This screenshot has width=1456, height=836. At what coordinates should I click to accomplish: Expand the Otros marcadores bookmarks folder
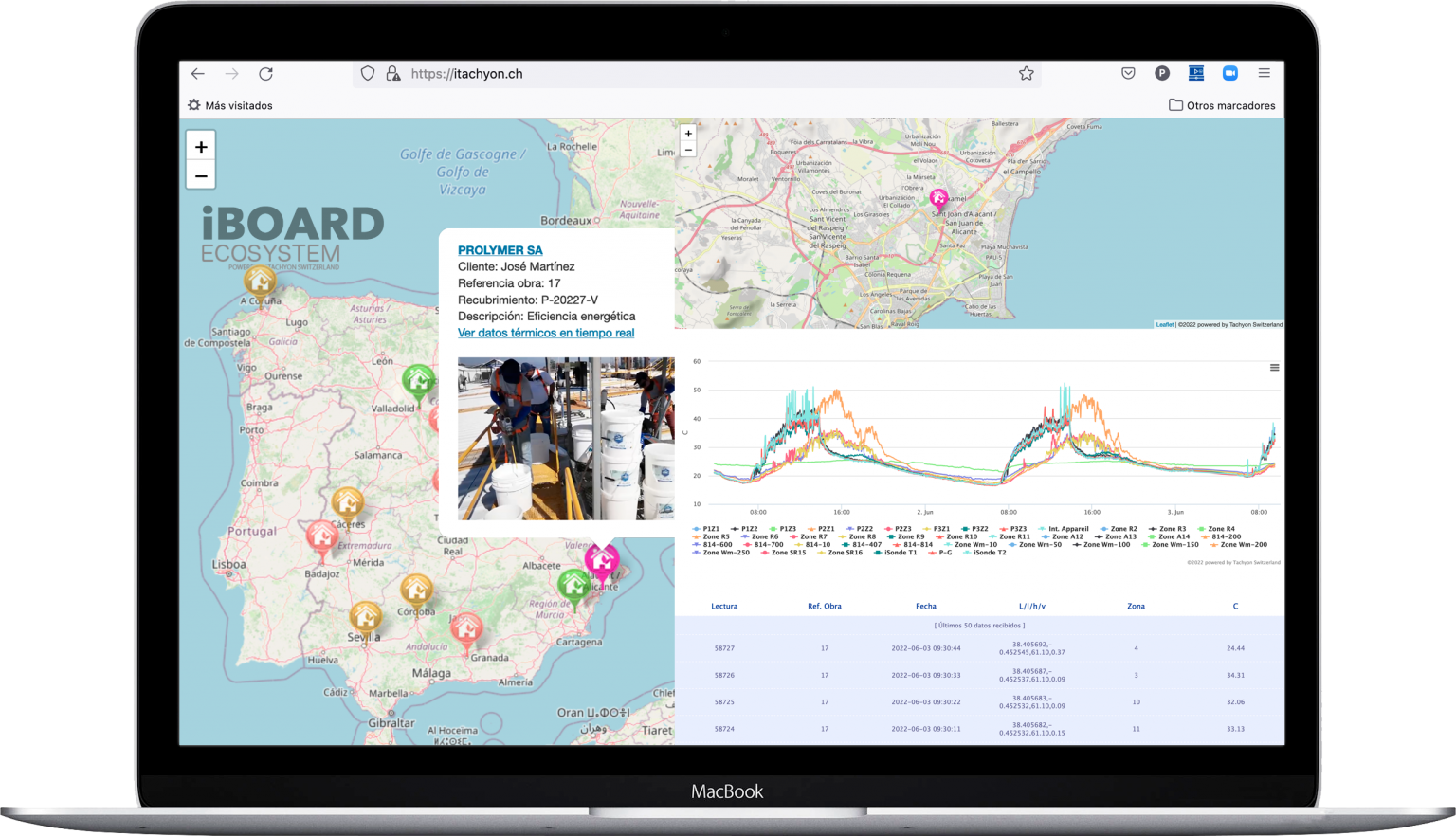(1222, 105)
